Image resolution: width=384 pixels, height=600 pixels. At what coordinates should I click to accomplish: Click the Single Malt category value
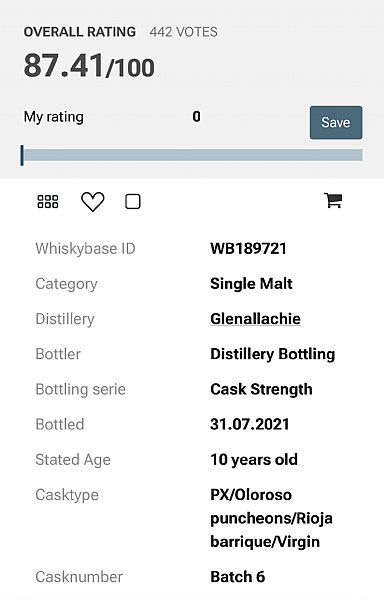tap(251, 284)
